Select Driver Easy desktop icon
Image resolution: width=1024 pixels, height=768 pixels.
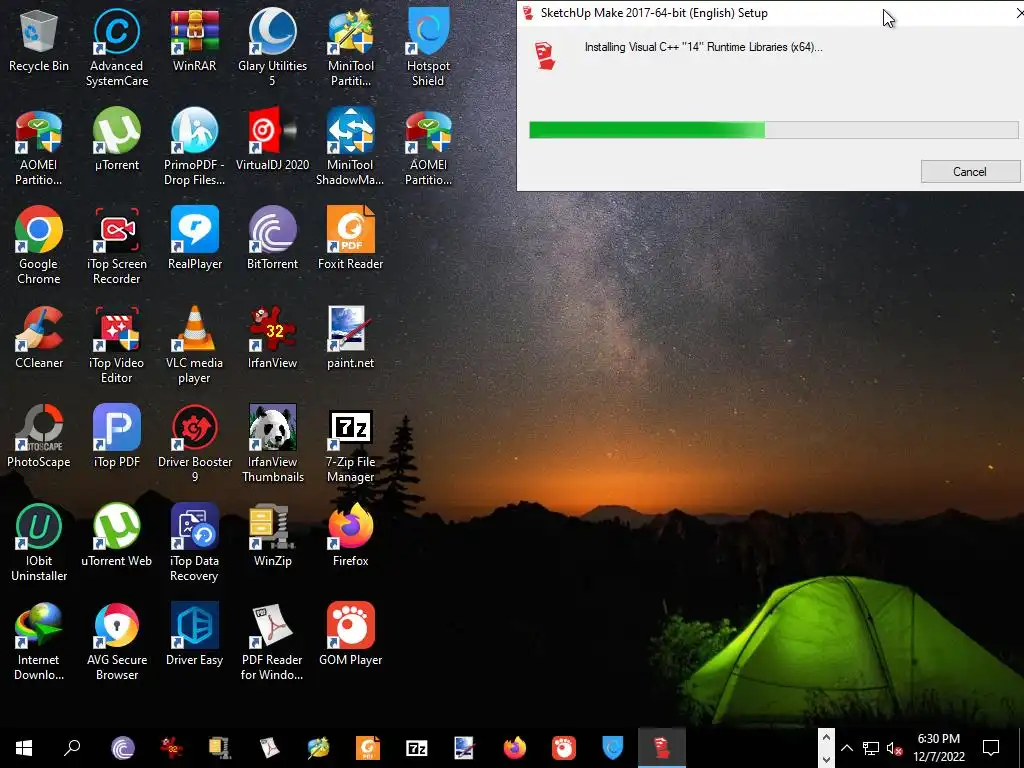pos(195,634)
